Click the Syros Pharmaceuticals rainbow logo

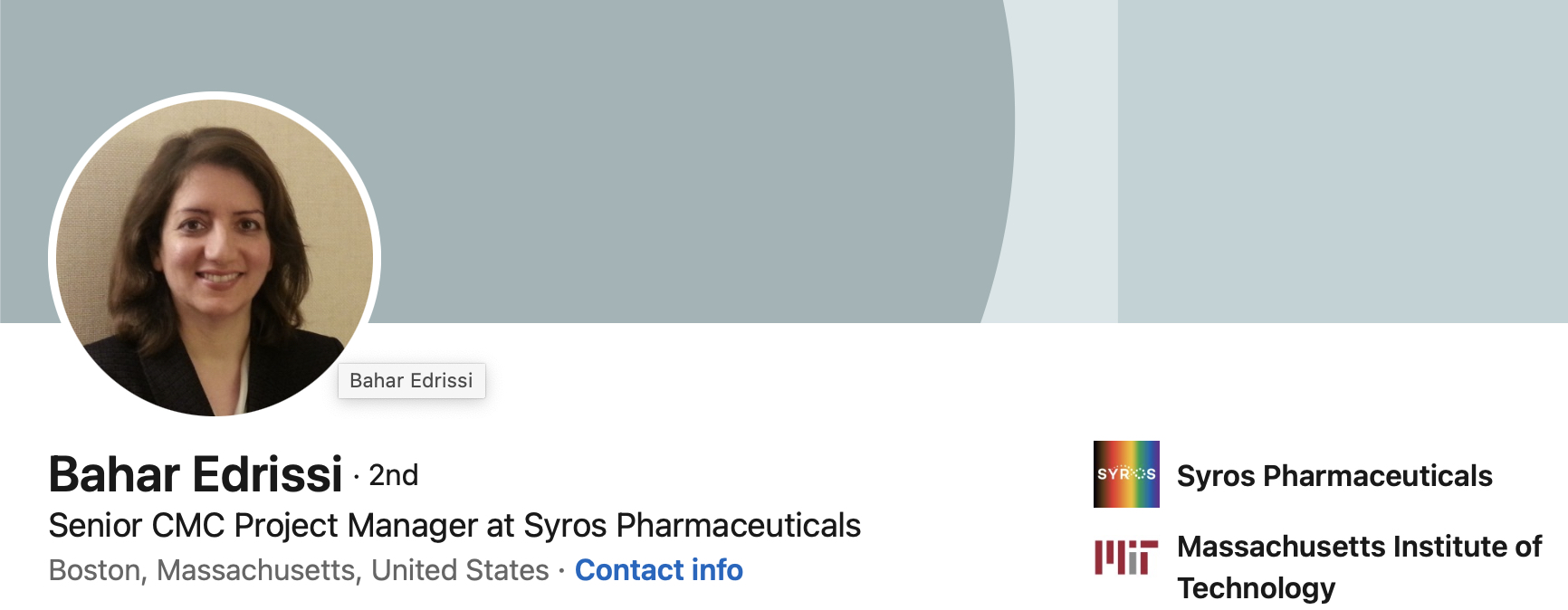tap(1125, 473)
